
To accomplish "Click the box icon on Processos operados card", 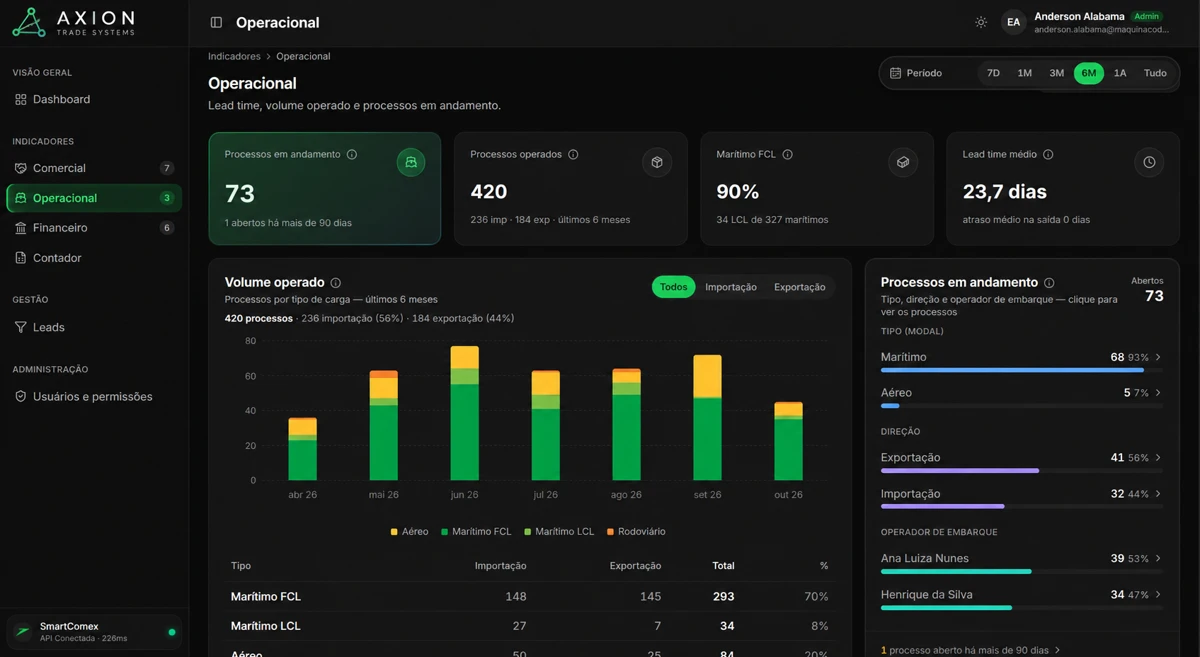I will click(x=657, y=162).
